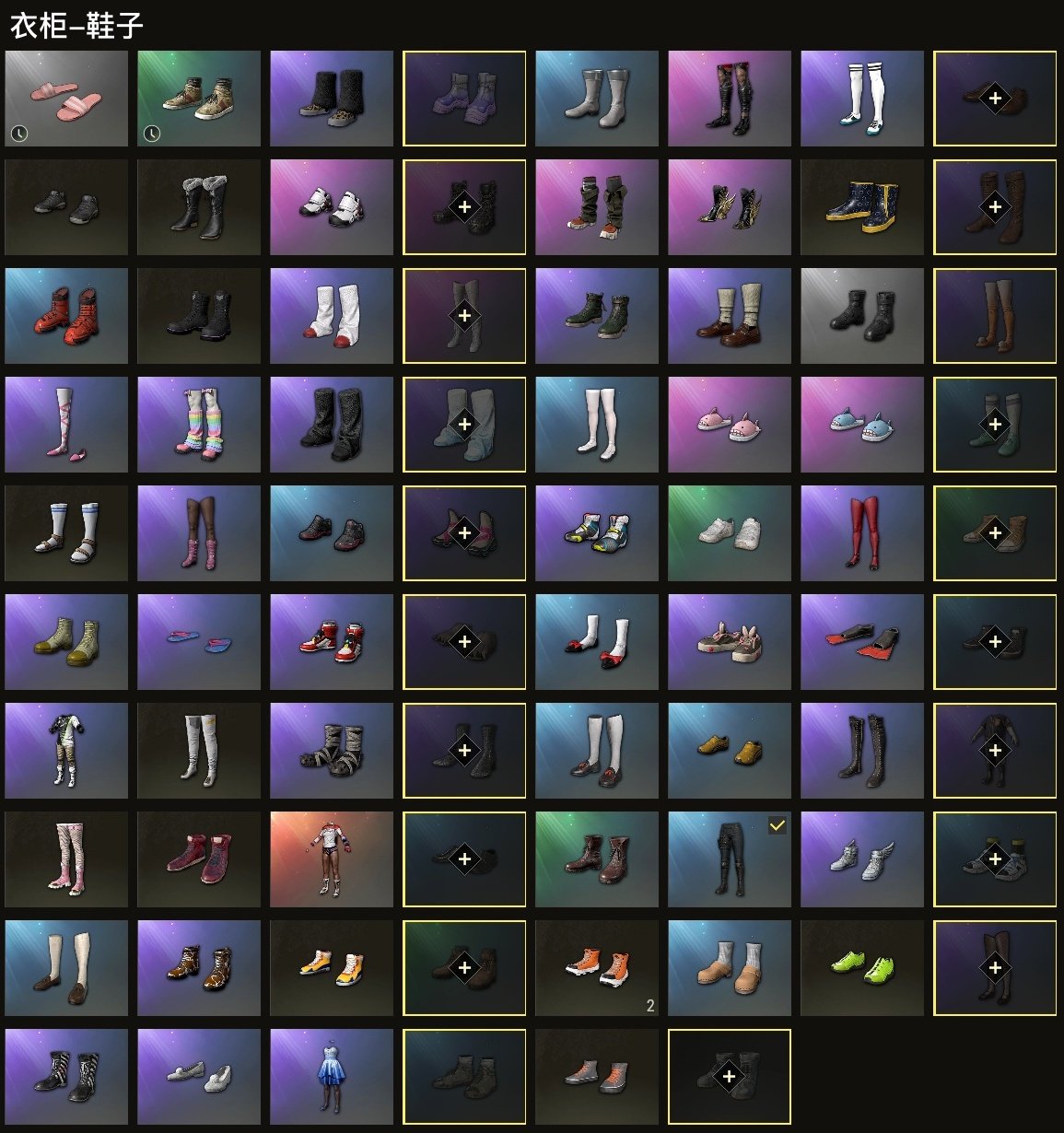Select the red high-top boots
The width and height of the screenshot is (1064, 1133).
tap(66, 316)
